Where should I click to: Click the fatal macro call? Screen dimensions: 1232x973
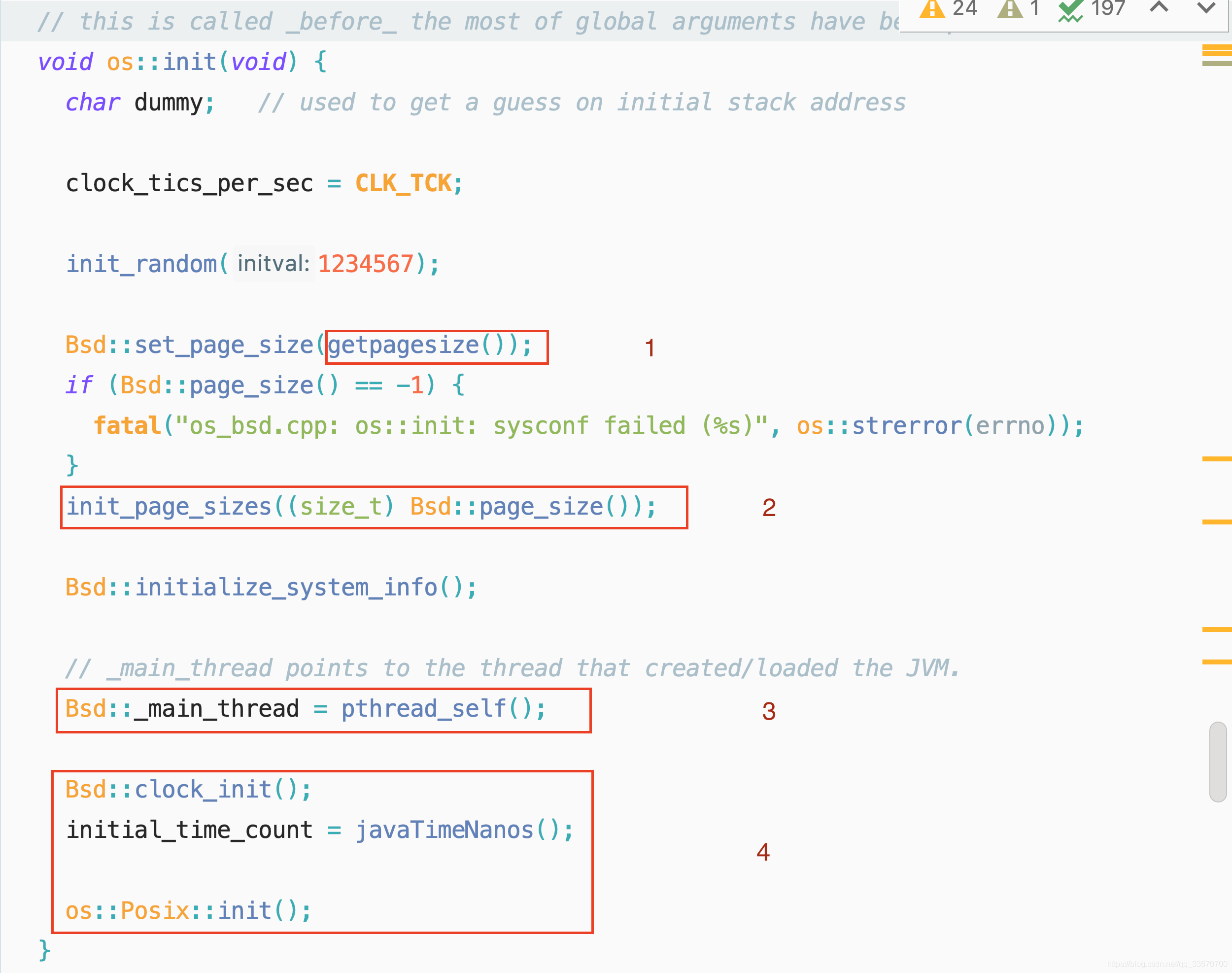coord(127,426)
